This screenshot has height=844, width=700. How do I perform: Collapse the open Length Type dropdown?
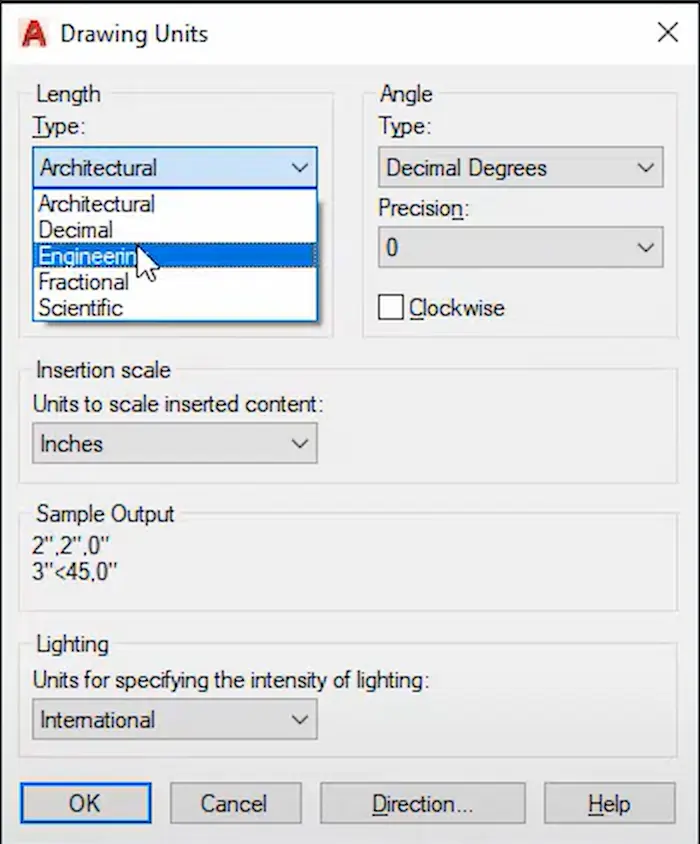[x=300, y=168]
